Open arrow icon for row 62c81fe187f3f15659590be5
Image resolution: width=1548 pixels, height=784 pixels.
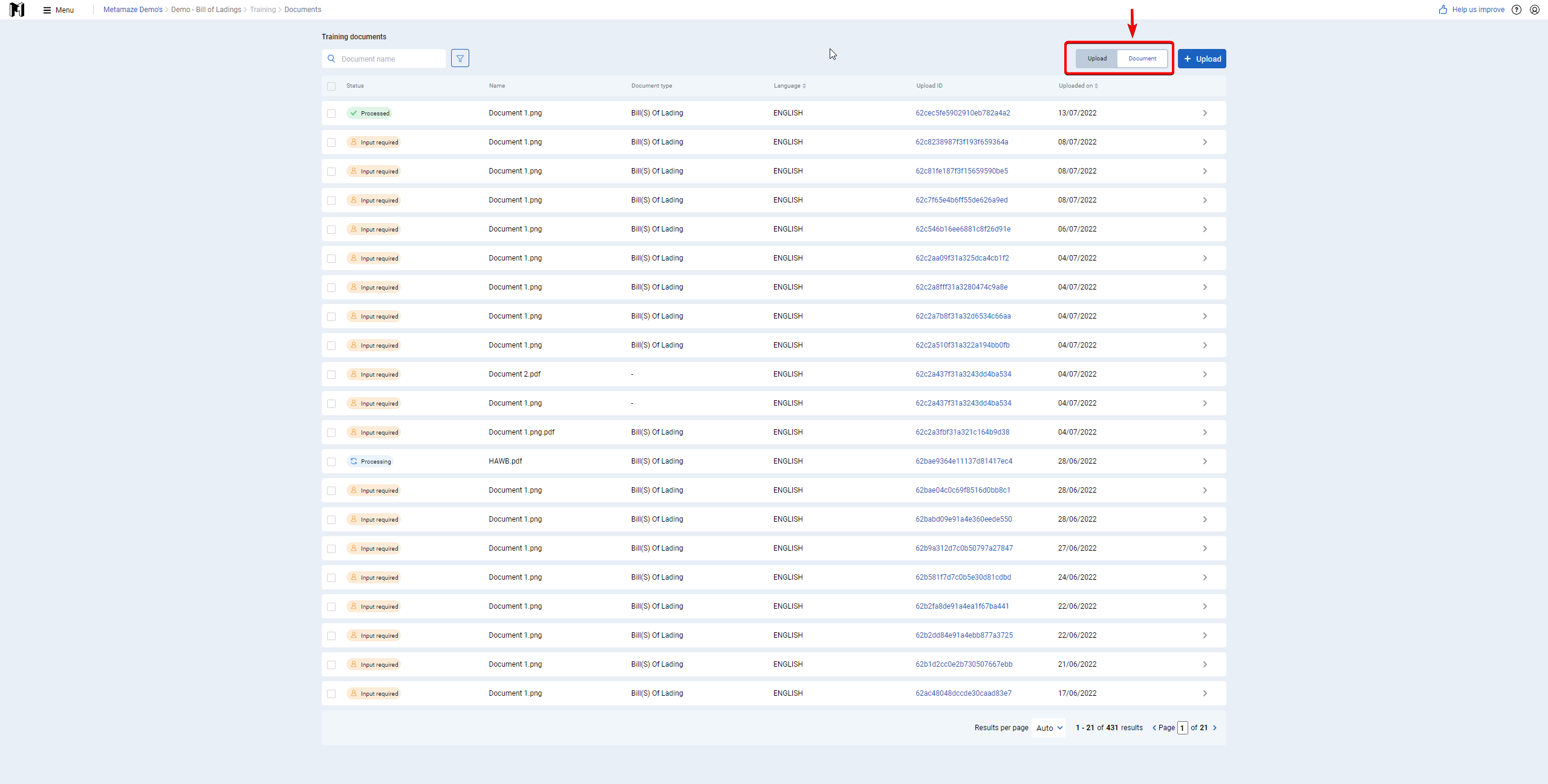(x=1205, y=171)
